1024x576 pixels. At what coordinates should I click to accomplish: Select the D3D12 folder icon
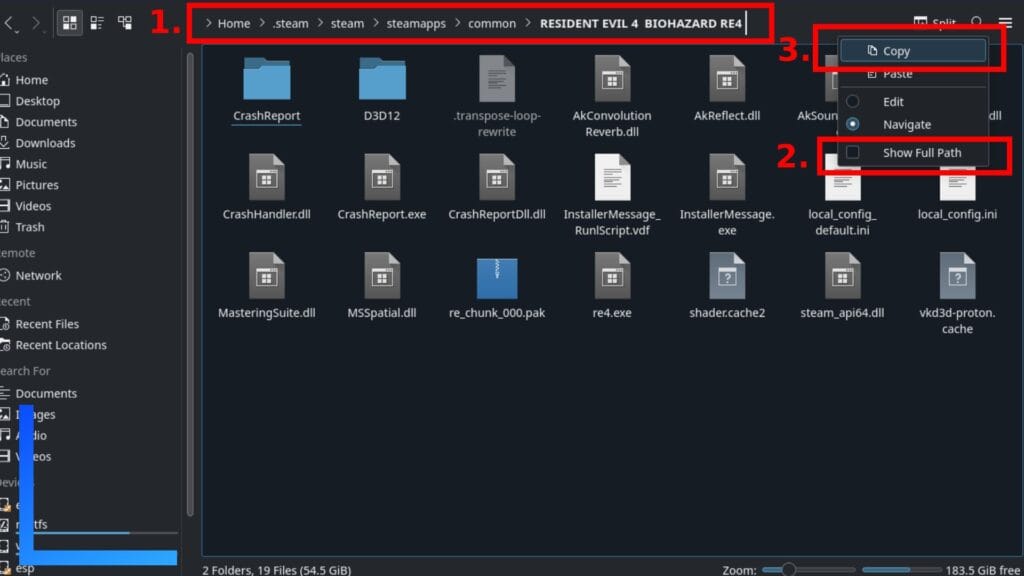(382, 78)
